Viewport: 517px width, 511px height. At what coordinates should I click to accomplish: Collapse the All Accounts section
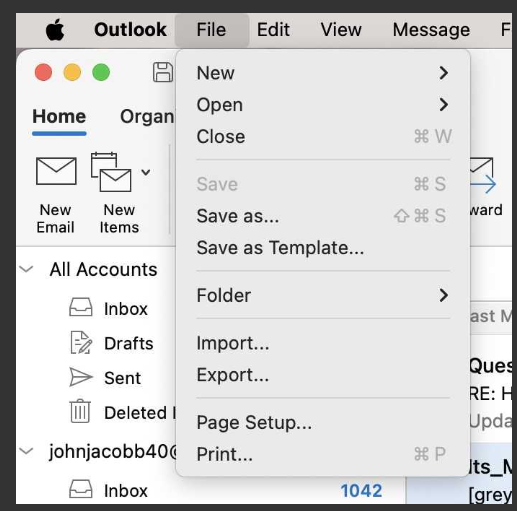tap(26, 269)
